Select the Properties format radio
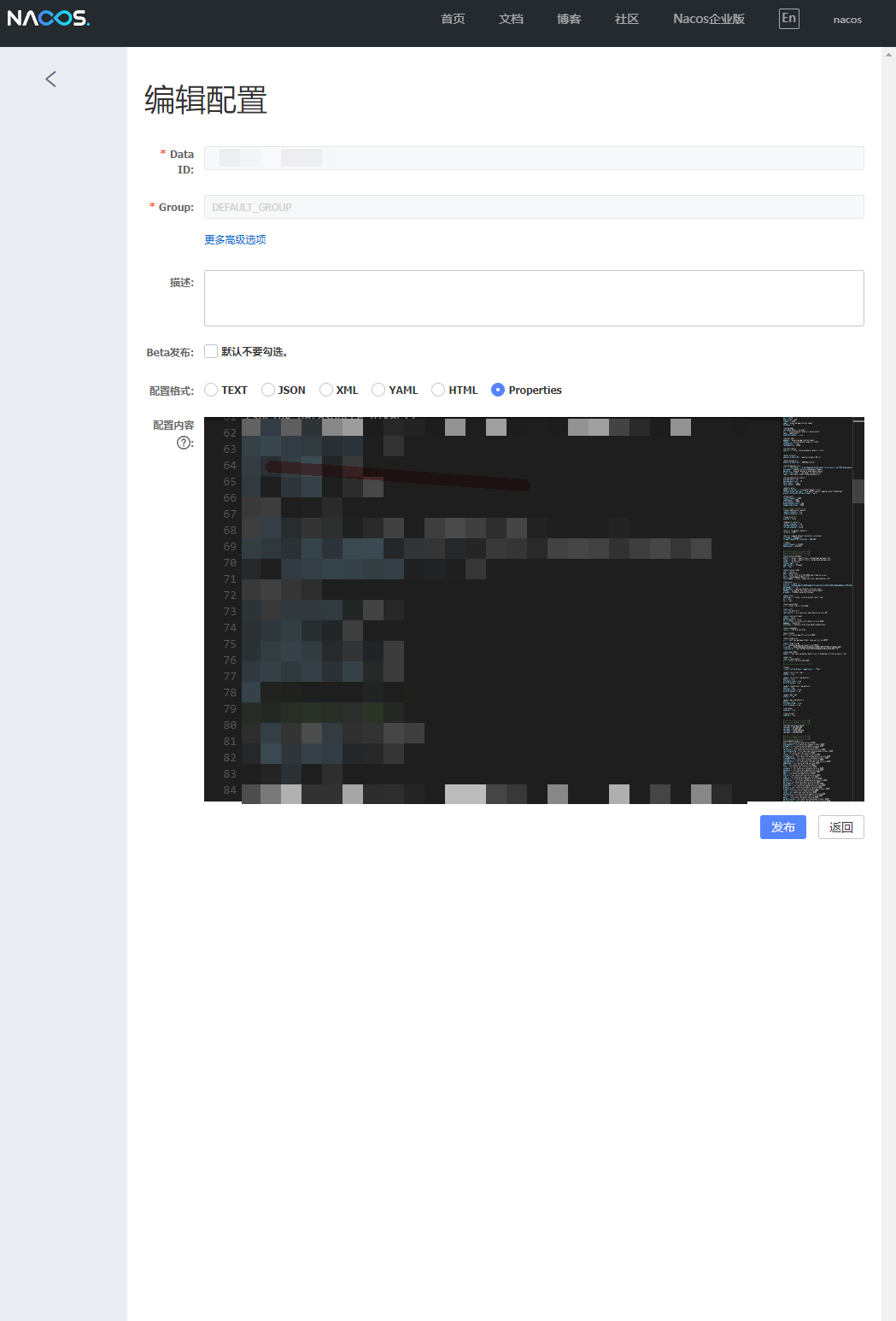Image resolution: width=896 pixels, height=1321 pixels. 498,390
